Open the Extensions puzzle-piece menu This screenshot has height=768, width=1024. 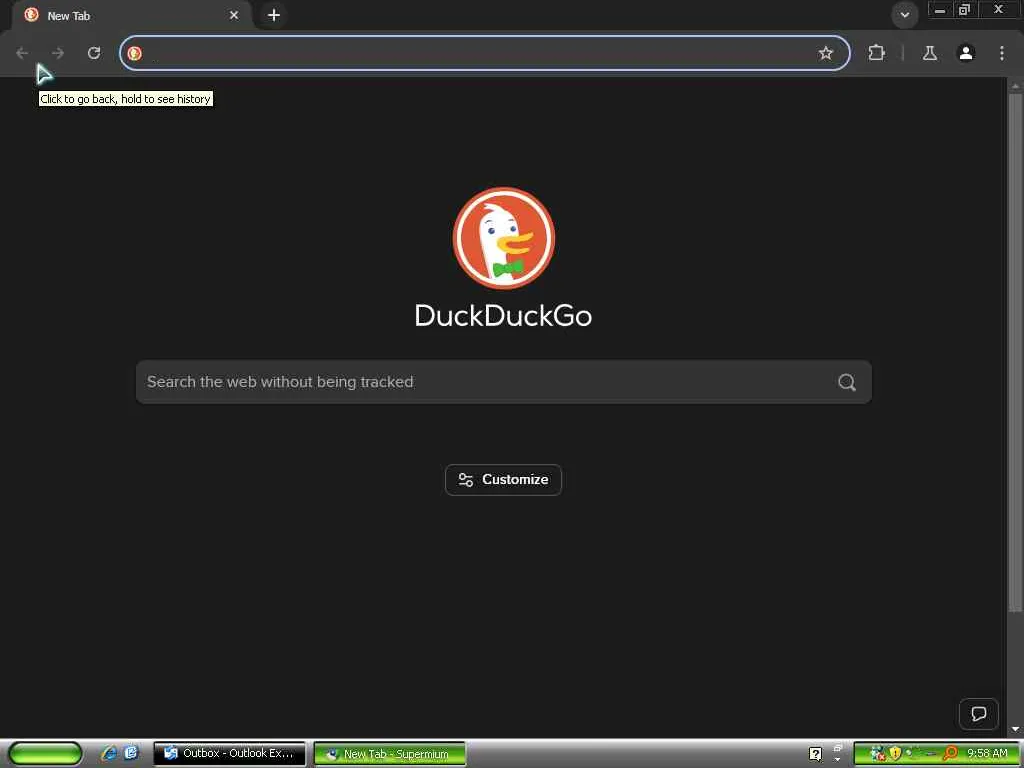(x=876, y=53)
